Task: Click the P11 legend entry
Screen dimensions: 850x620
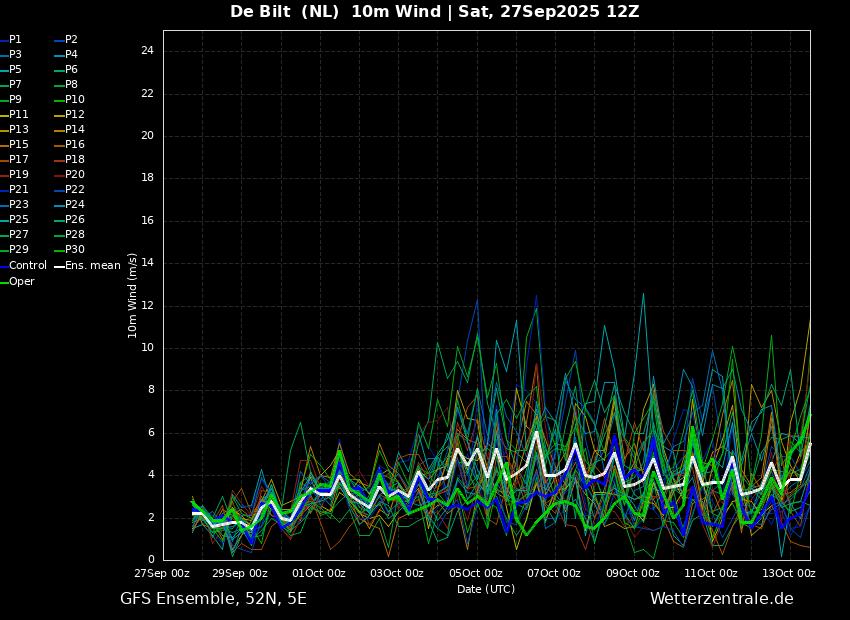Action: (x=15, y=114)
